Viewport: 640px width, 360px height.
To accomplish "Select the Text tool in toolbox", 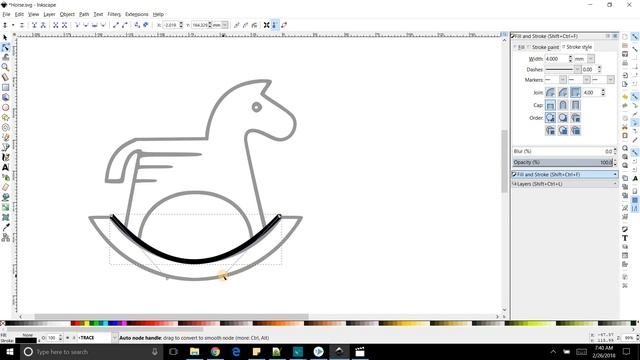I will coord(5,167).
